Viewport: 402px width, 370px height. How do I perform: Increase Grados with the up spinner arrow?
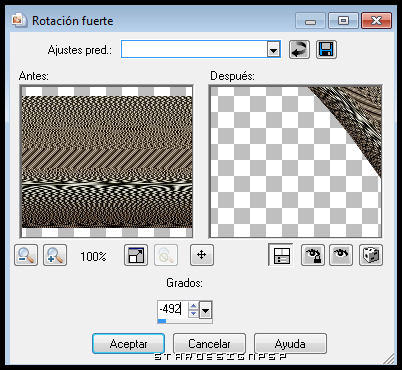pyautogui.click(x=193, y=305)
